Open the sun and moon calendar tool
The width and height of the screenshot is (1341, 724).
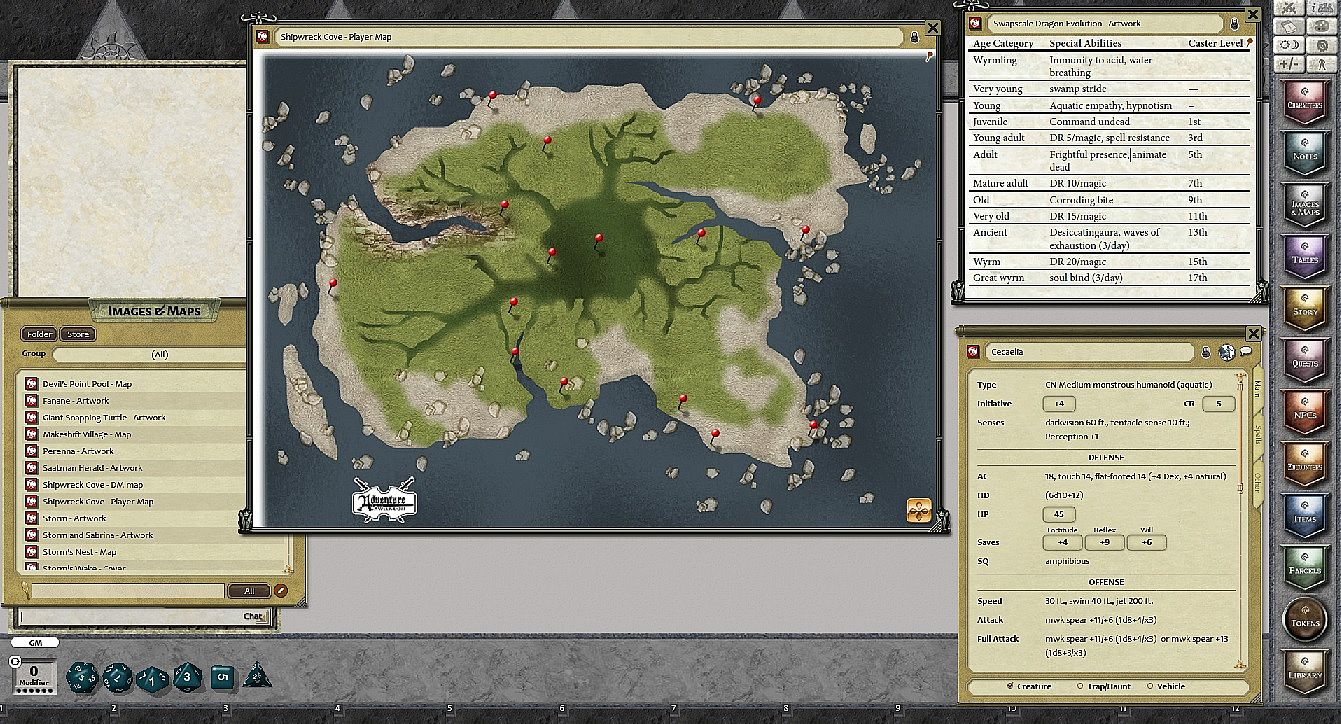[x=1291, y=44]
